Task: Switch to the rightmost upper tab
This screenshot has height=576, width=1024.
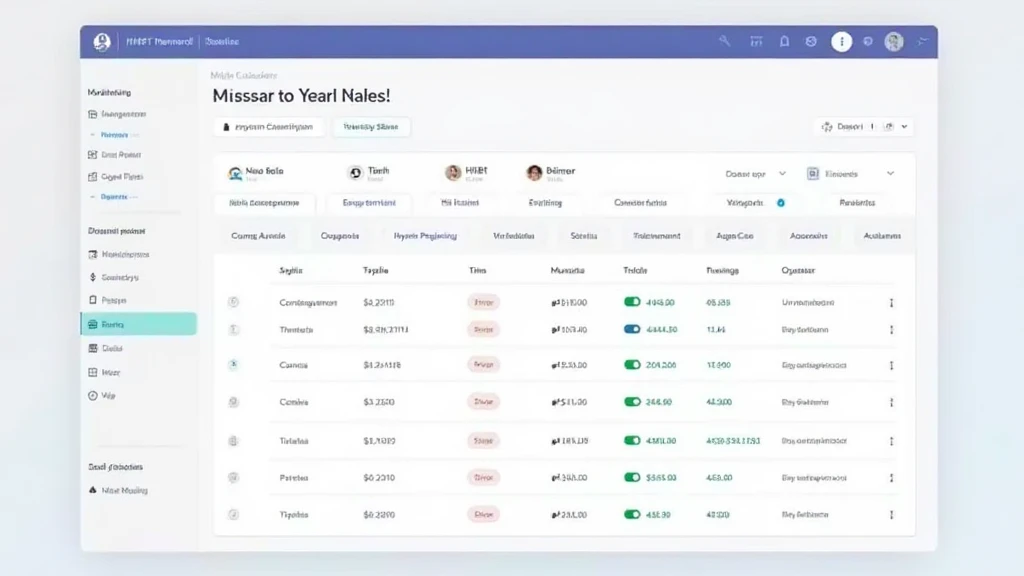Action: point(857,203)
